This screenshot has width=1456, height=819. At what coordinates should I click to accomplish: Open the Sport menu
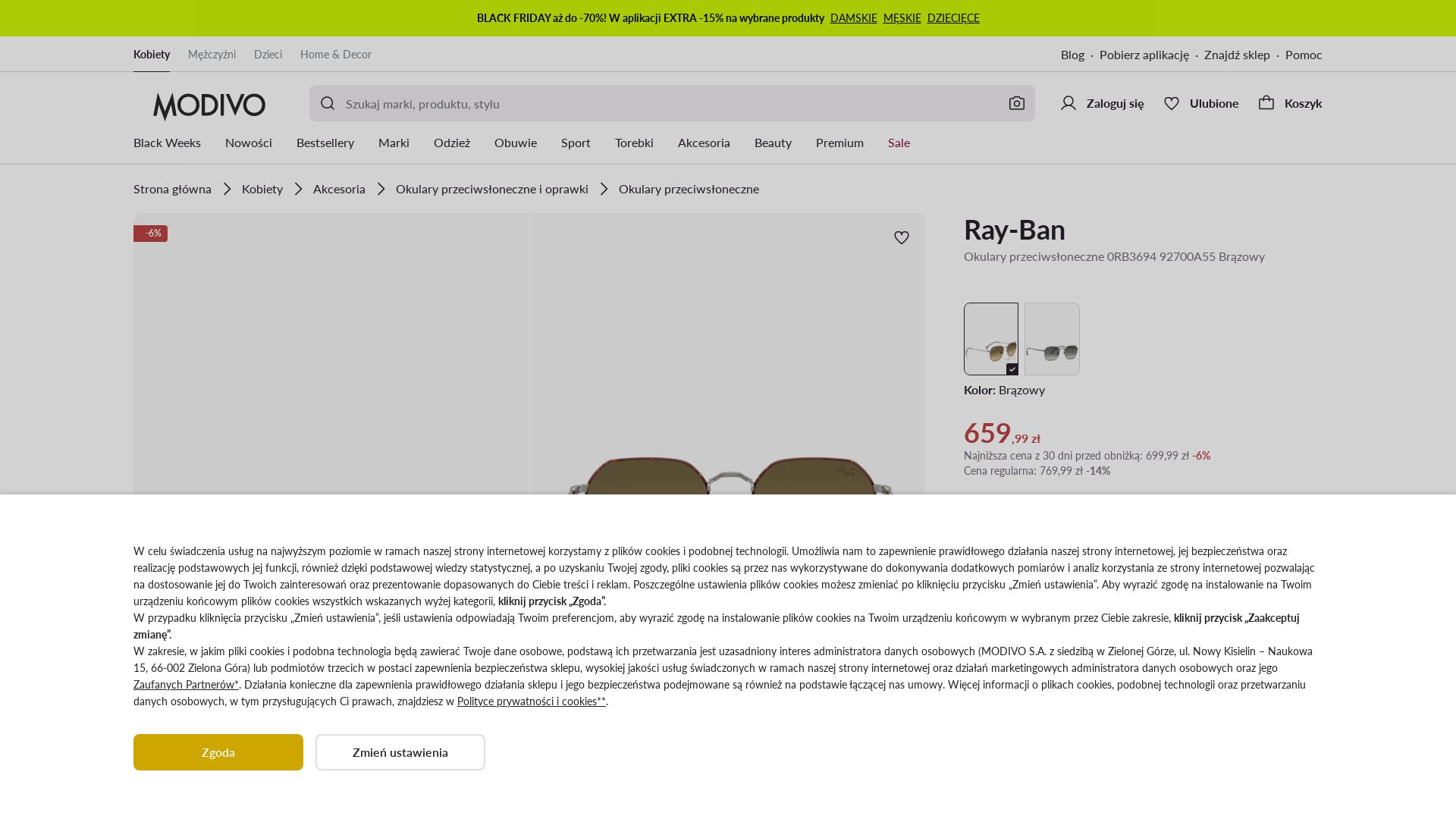[576, 143]
